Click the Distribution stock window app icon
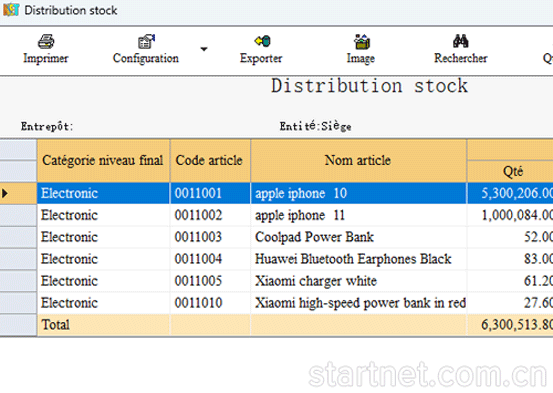 (x=11, y=10)
